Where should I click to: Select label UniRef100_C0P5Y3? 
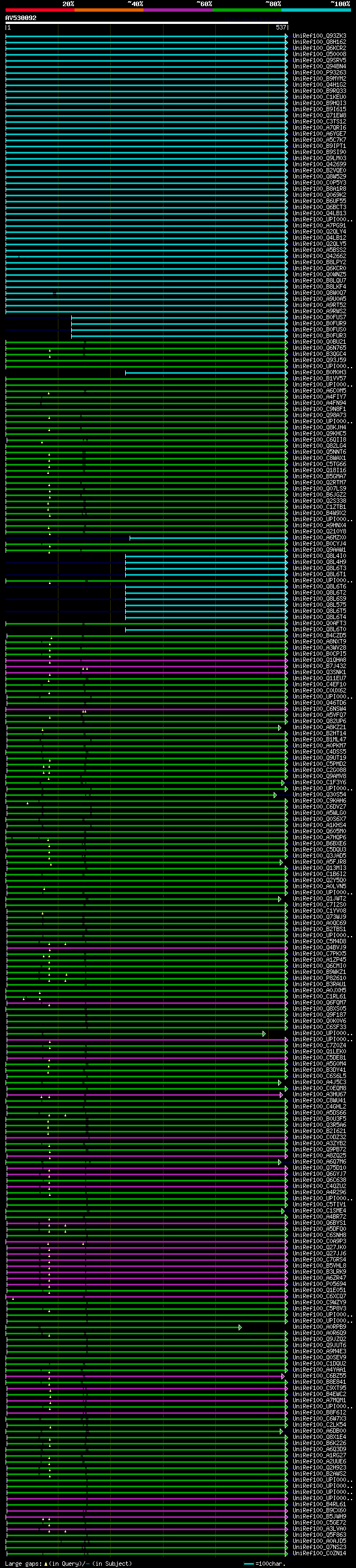tap(319, 182)
